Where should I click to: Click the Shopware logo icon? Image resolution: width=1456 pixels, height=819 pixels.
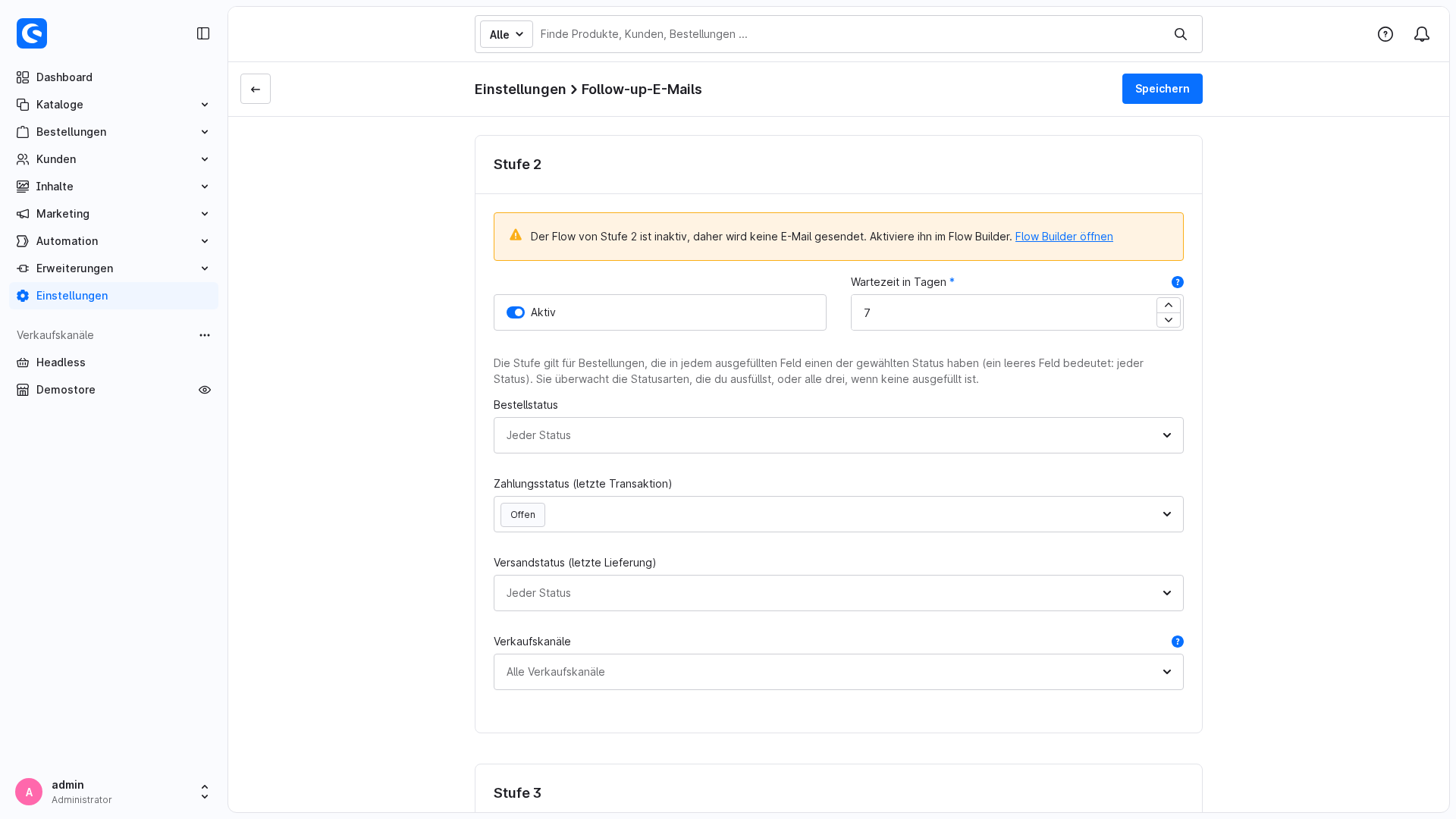click(32, 33)
